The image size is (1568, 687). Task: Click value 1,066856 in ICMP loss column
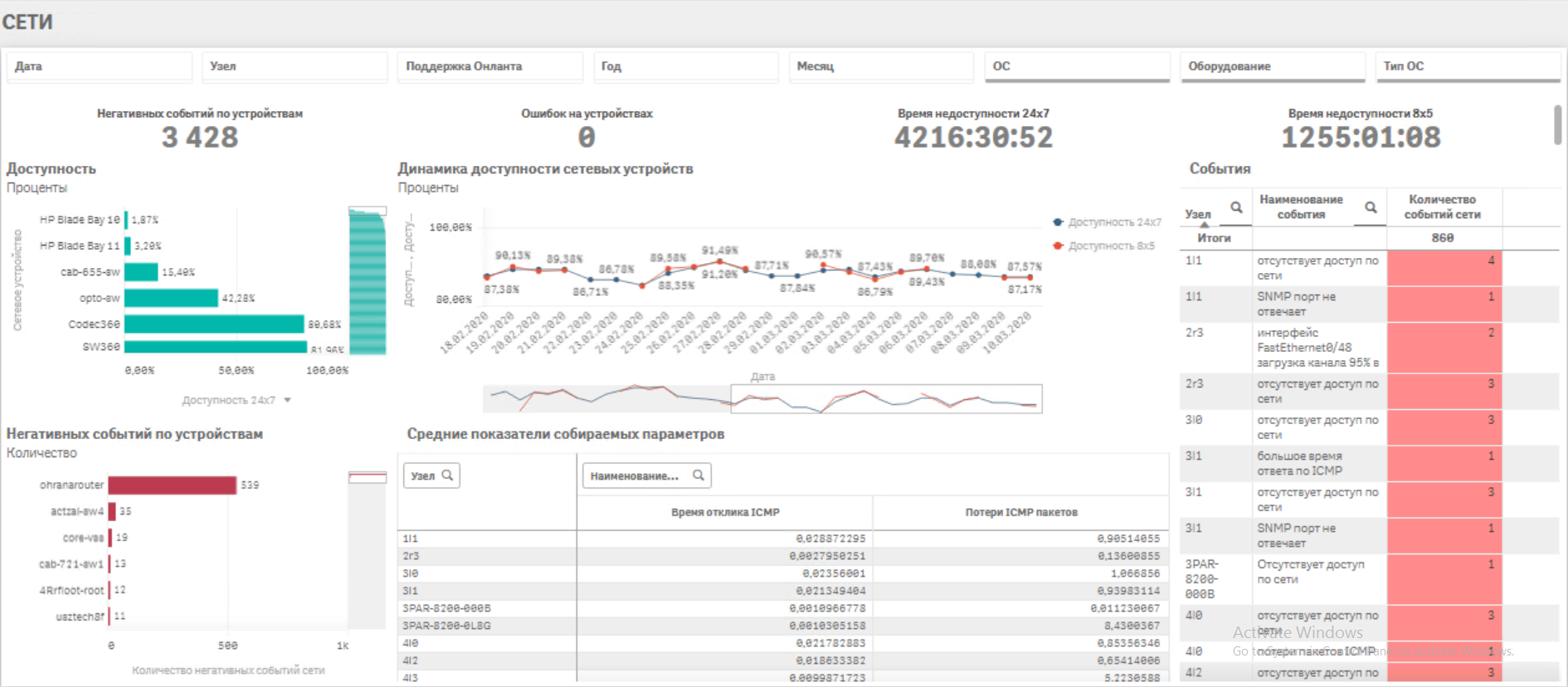pos(1135,573)
